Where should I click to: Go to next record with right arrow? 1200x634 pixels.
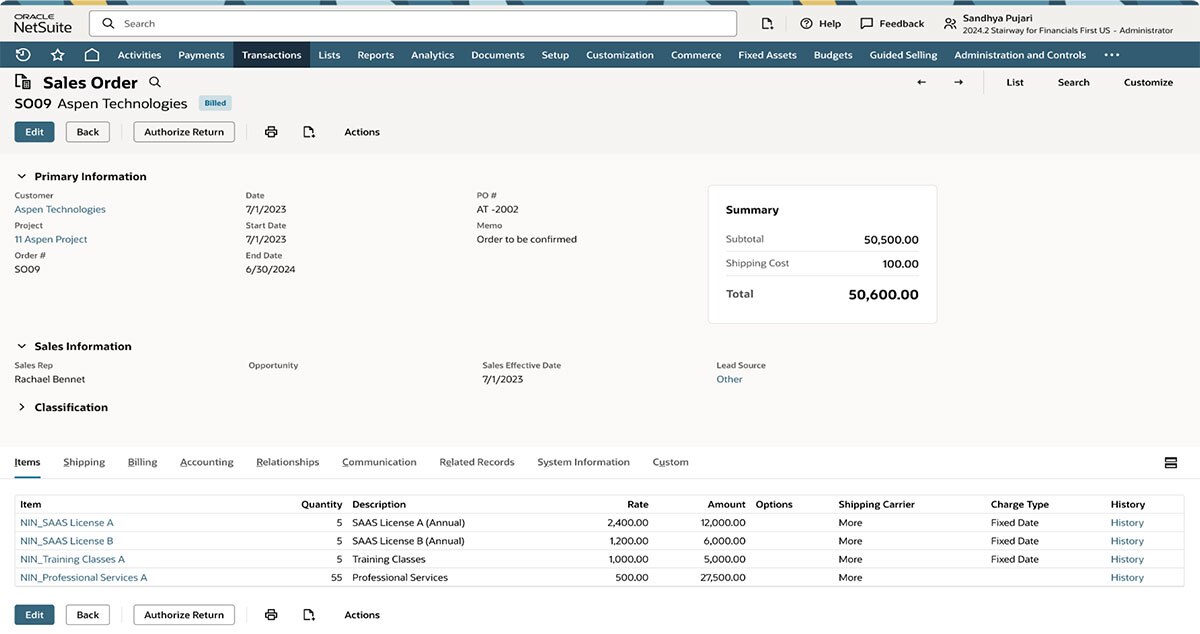(958, 82)
